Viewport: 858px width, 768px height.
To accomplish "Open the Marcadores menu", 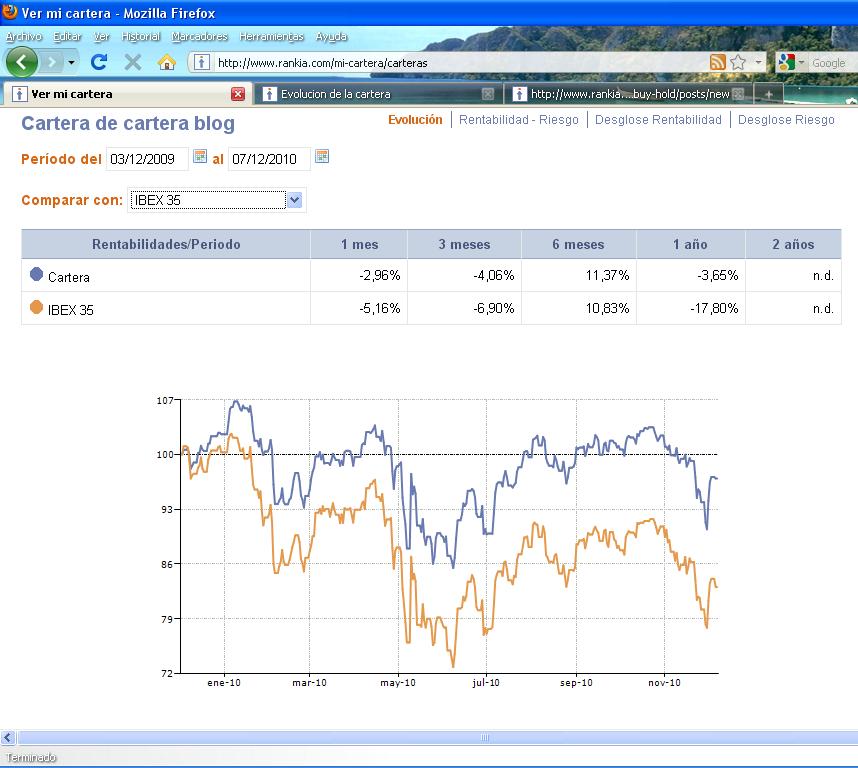I will click(199, 36).
